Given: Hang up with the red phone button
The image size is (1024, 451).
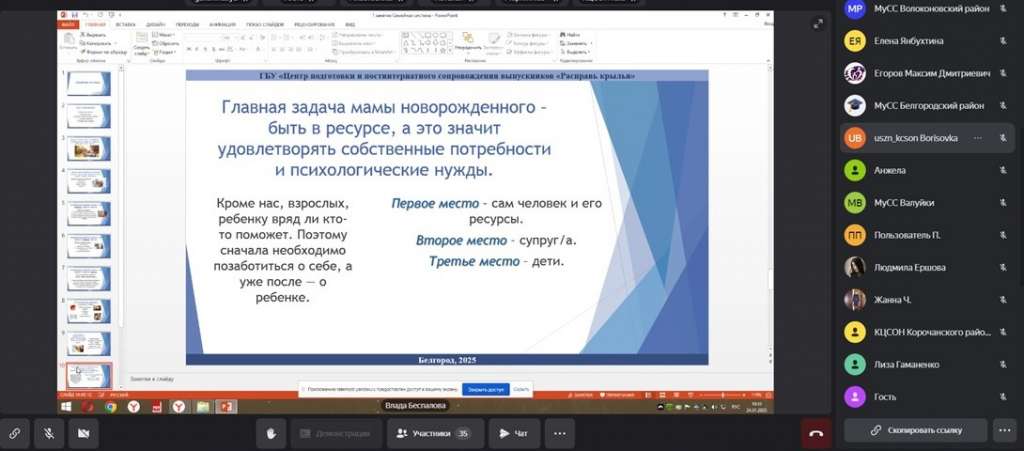Looking at the screenshot, I should pos(816,433).
